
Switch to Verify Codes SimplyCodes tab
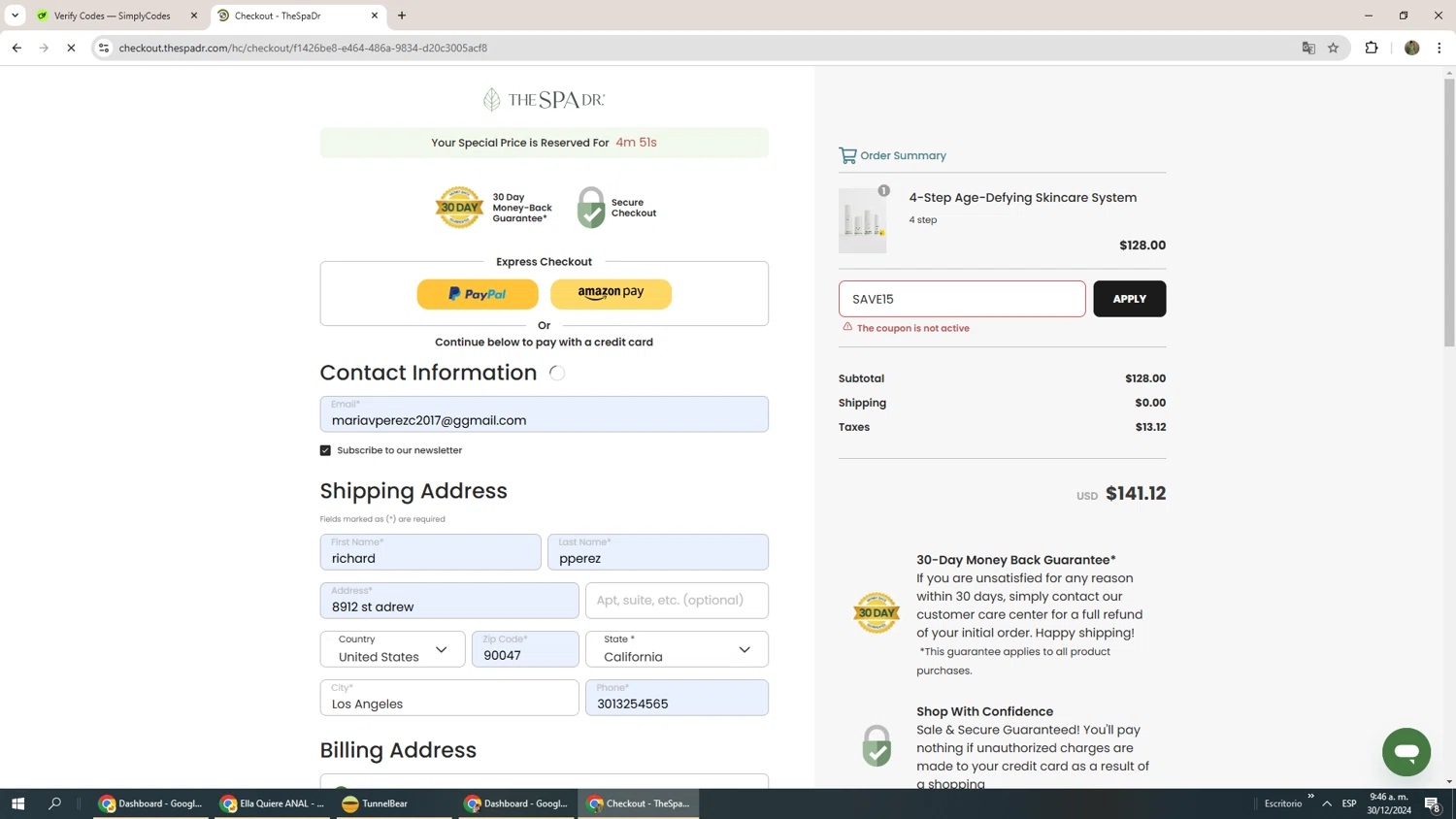(x=112, y=16)
